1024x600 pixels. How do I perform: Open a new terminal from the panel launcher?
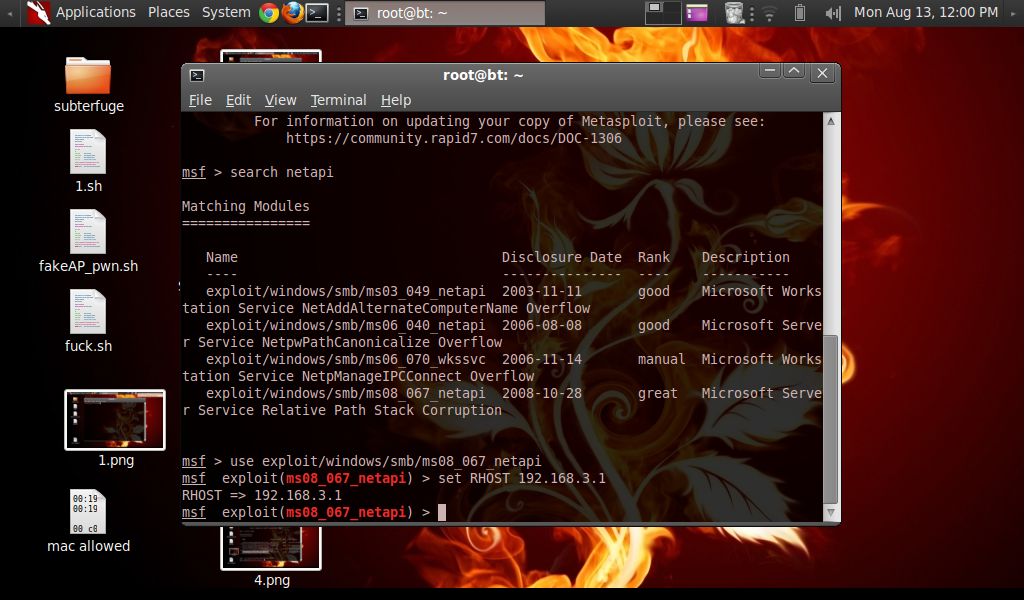(x=317, y=12)
